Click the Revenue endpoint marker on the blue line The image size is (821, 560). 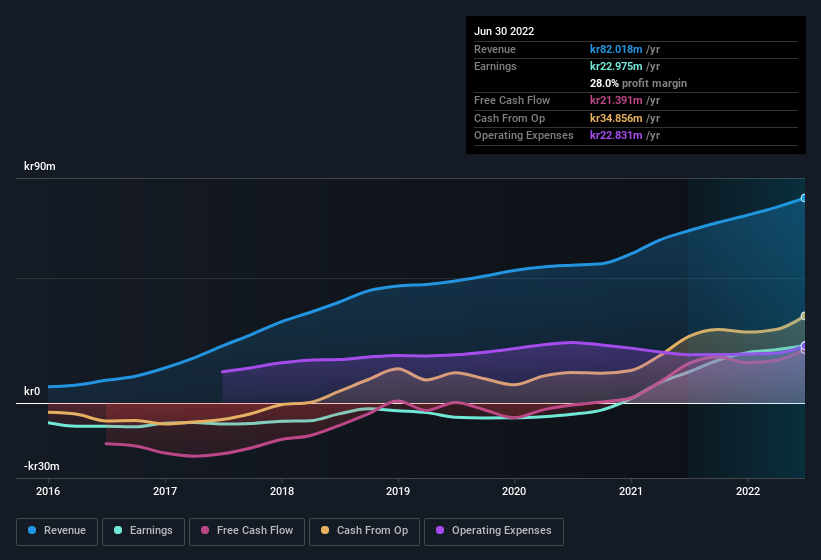(804, 198)
